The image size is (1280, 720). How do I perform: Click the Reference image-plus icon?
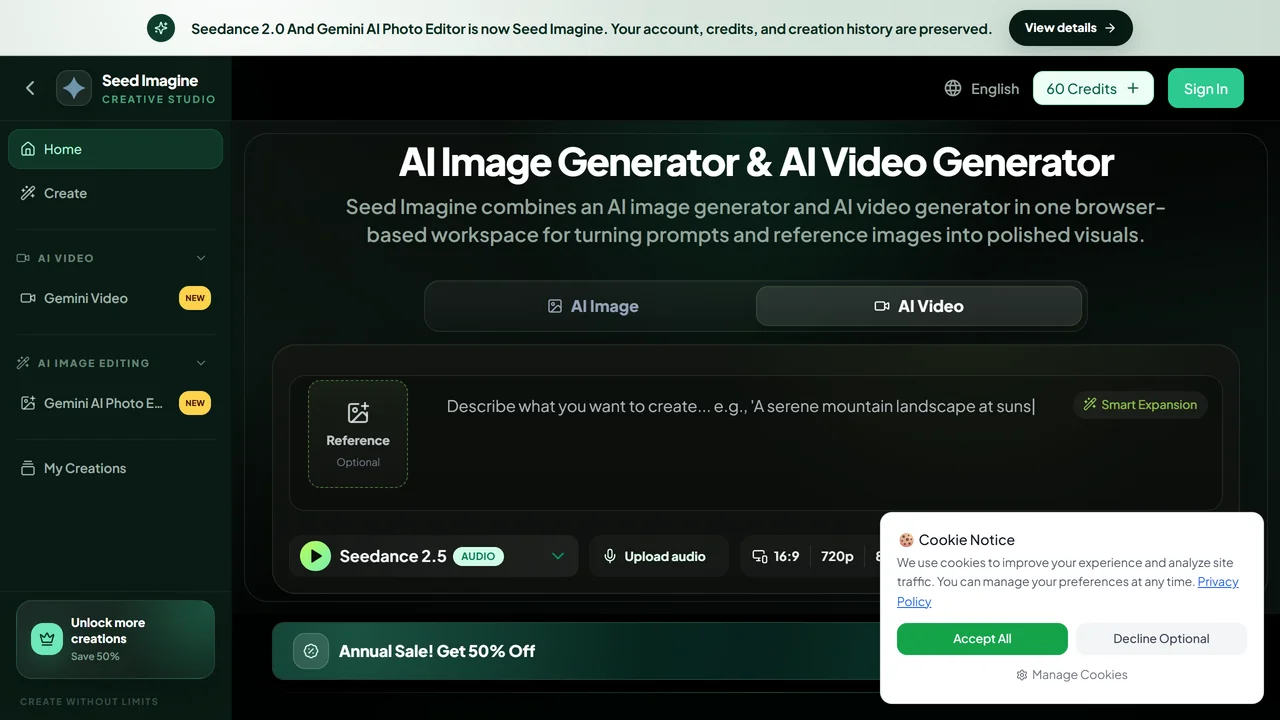pyautogui.click(x=358, y=412)
